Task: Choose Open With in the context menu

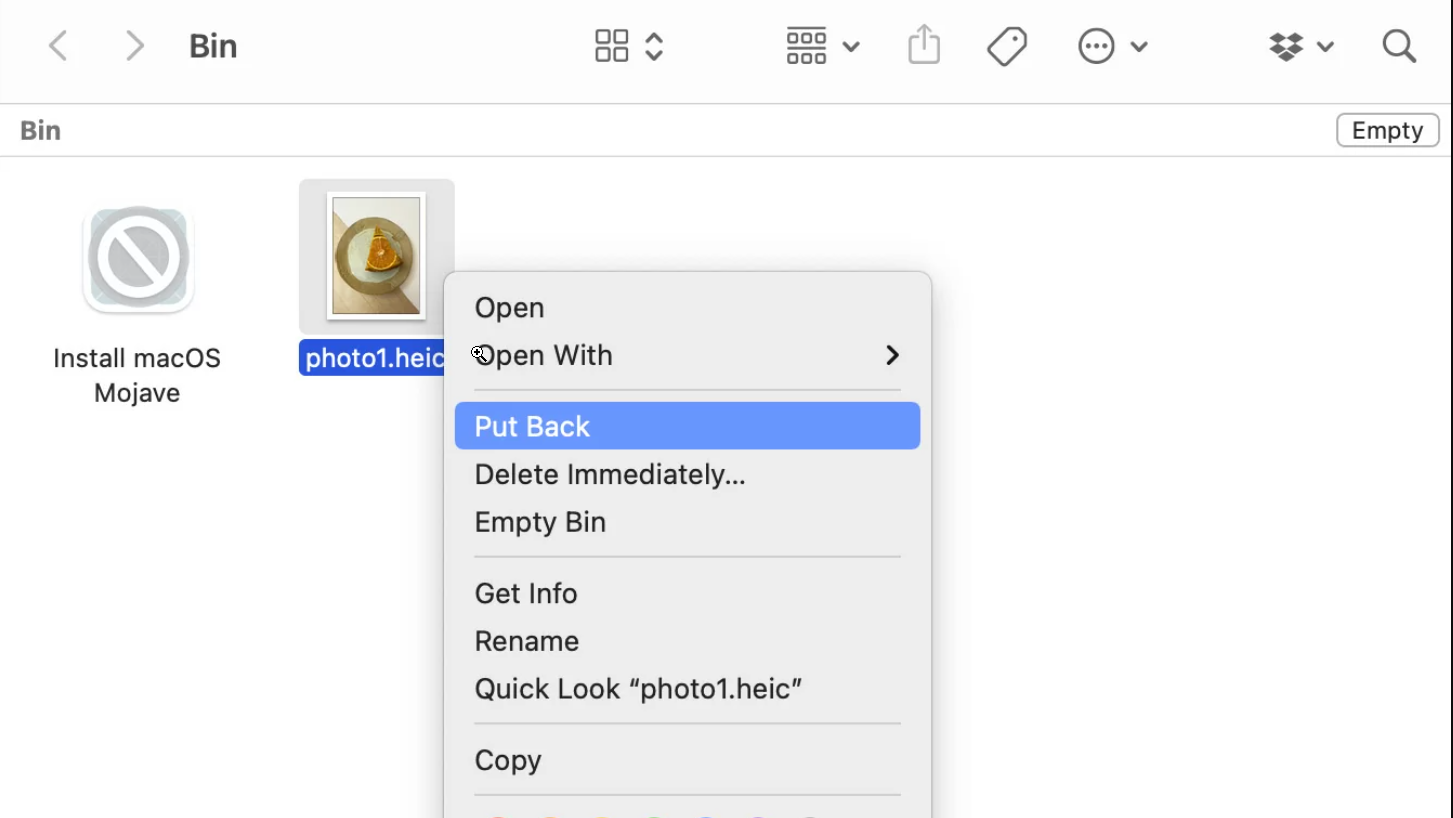Action: coord(687,355)
